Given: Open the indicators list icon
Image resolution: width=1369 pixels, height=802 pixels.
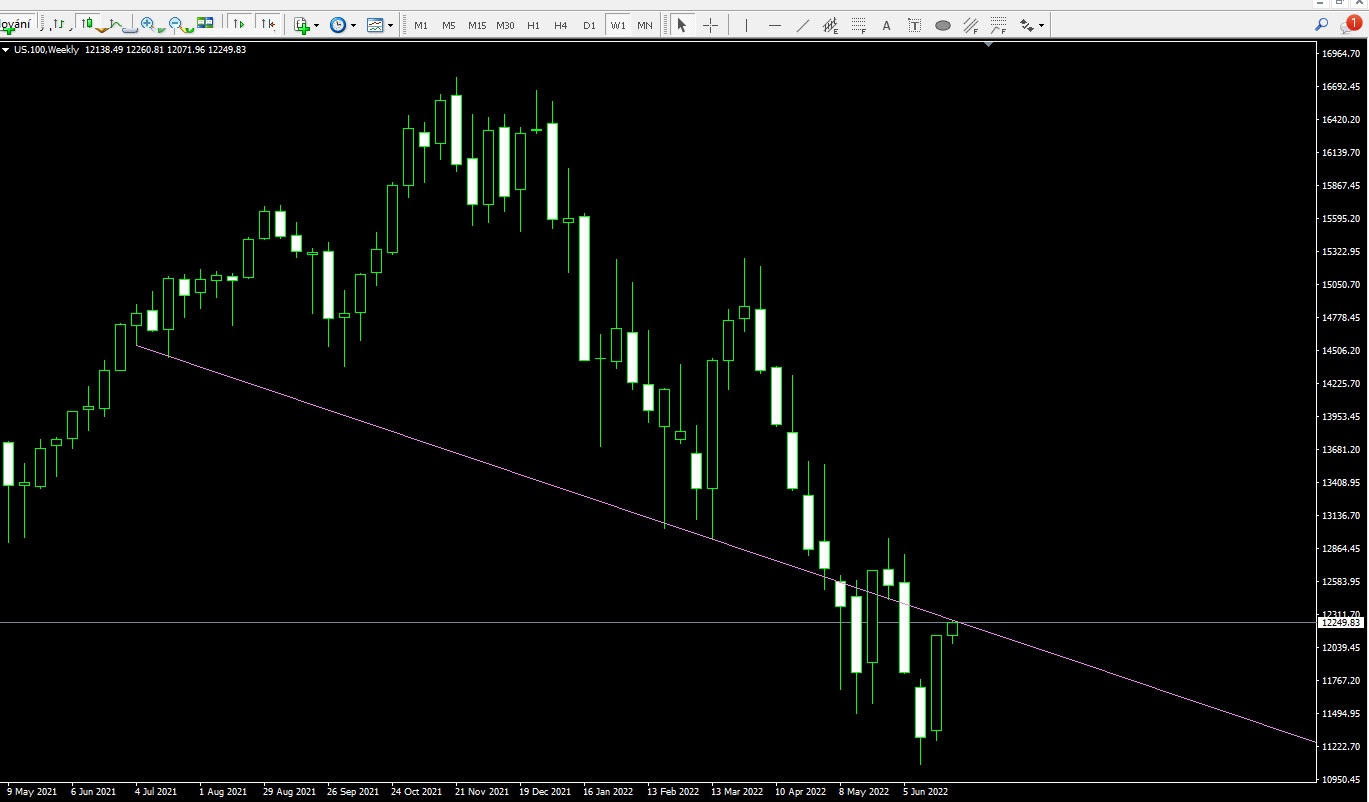Looking at the screenshot, I should pos(302,25).
